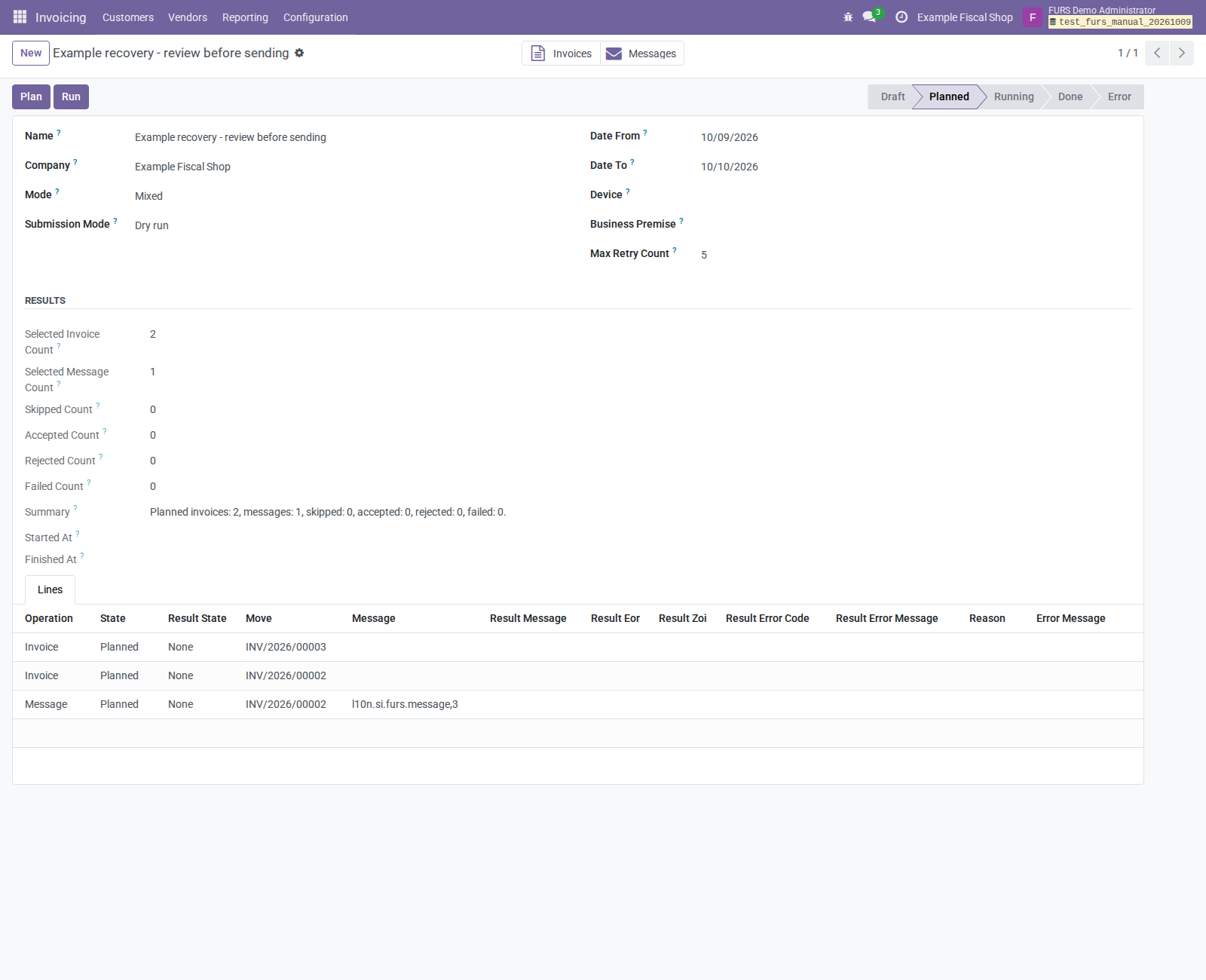
Task: Click the Date From value 10/09/2026
Action: click(730, 137)
